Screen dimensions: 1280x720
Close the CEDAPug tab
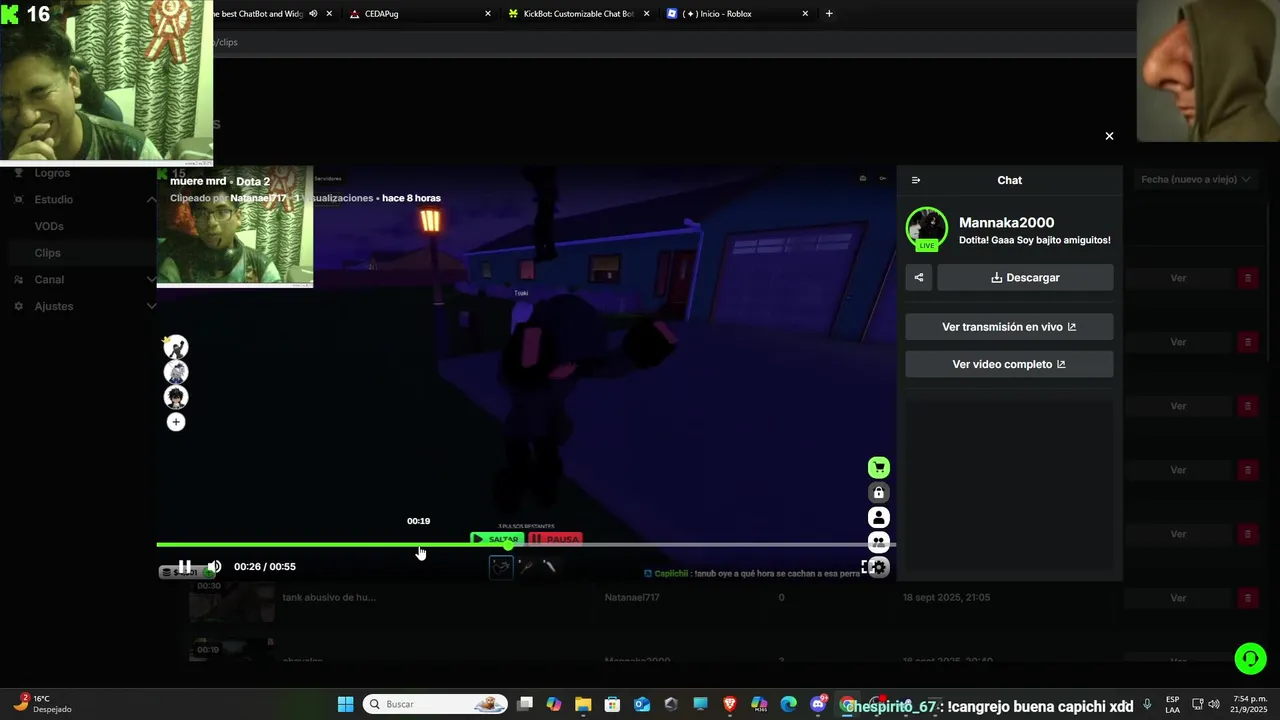point(488,14)
